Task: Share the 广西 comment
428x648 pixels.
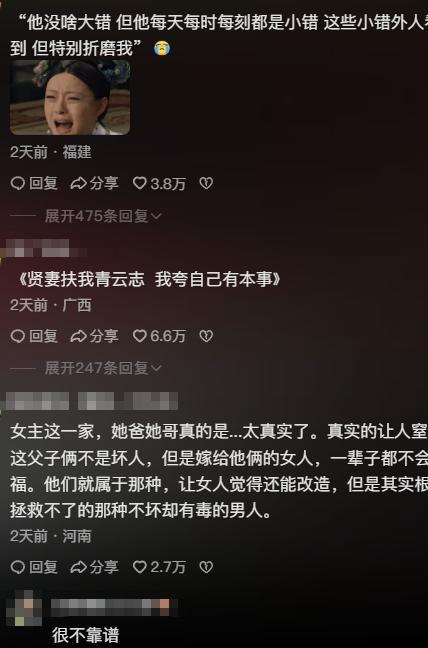Action: (x=95, y=336)
